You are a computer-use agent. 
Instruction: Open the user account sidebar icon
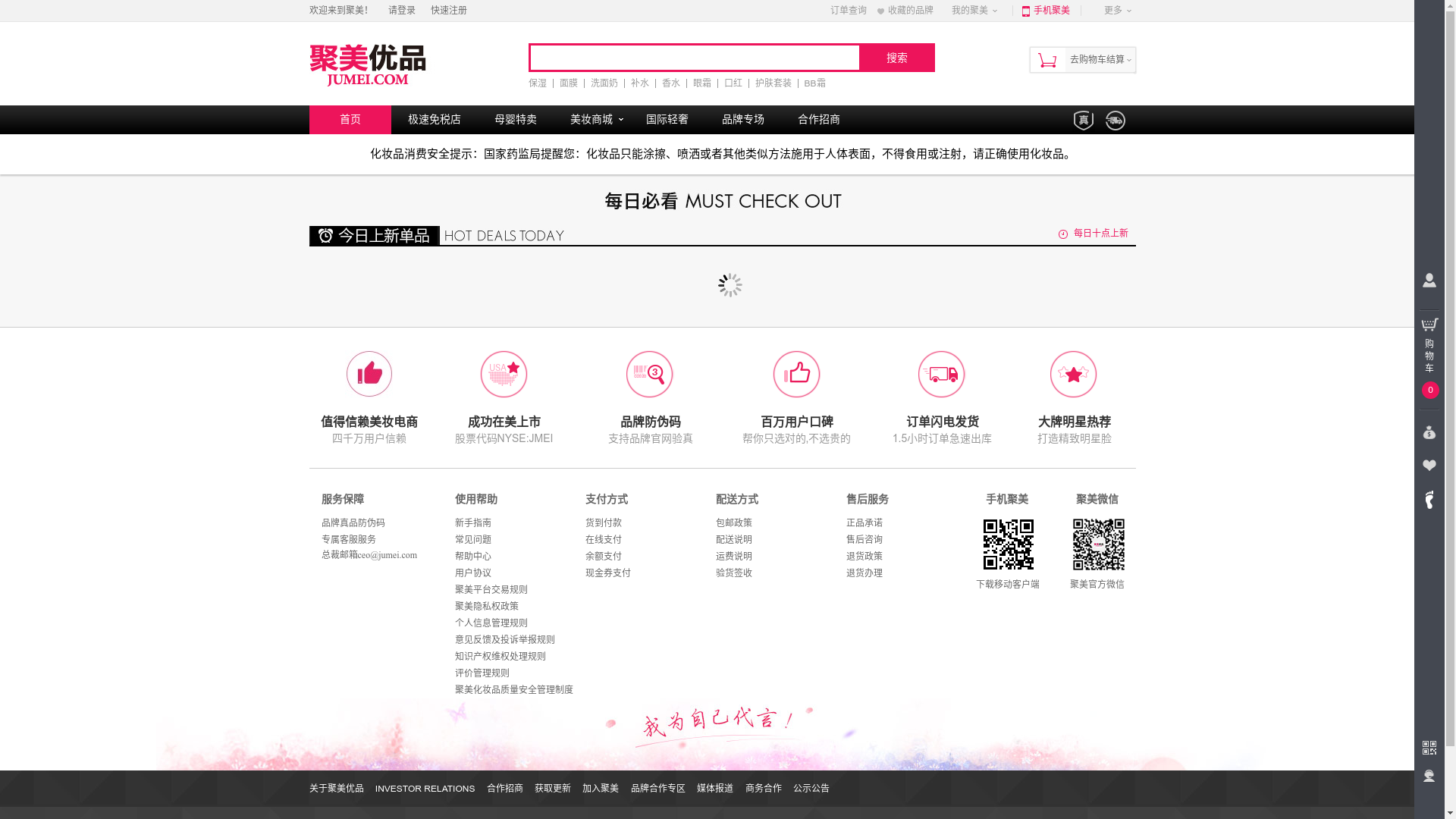1429,281
